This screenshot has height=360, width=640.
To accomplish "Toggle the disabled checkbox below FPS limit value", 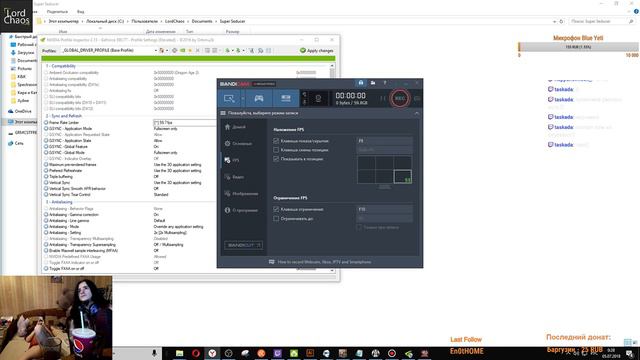I will tap(359, 227).
